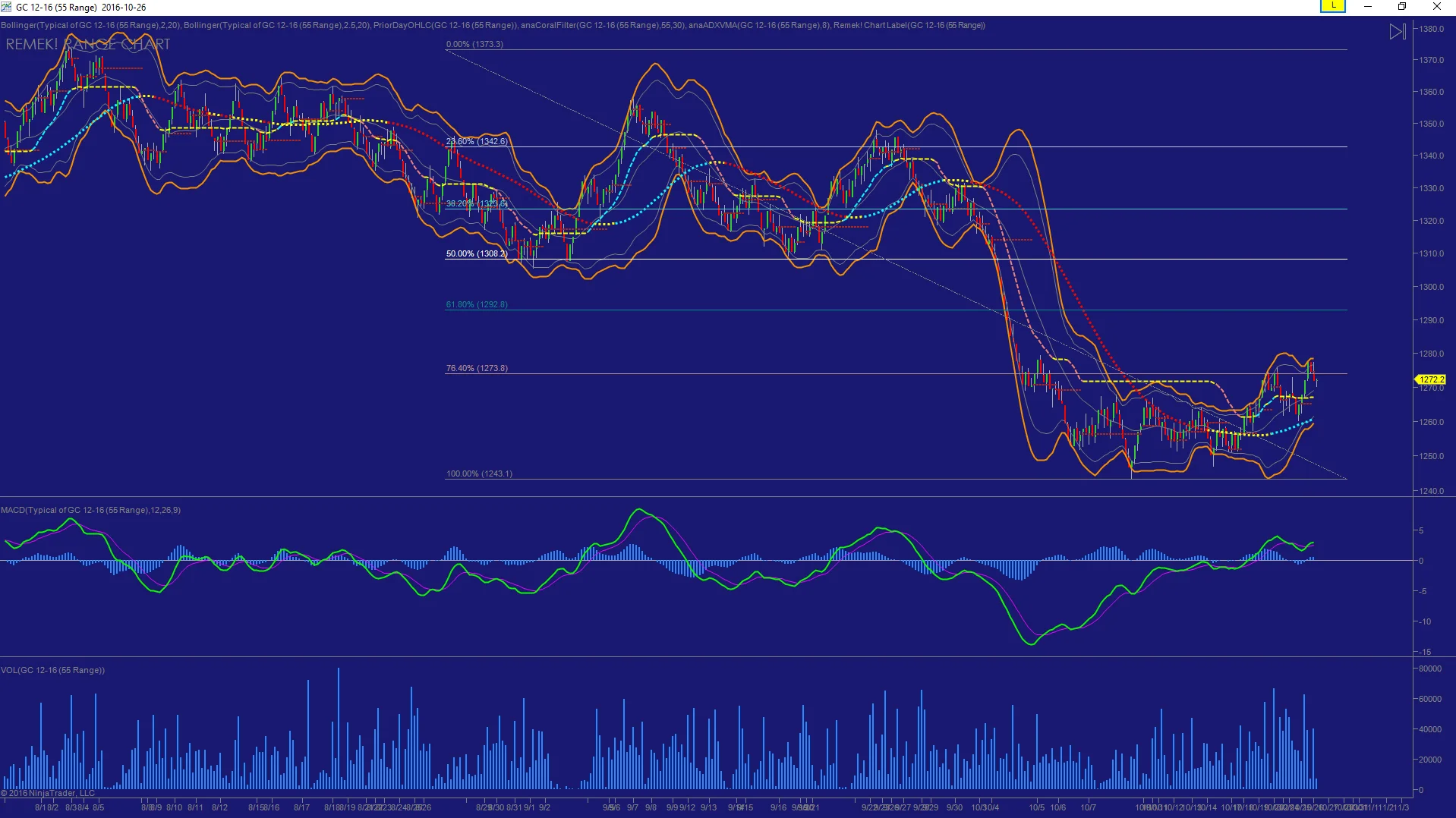1456x818 pixels.
Task: Click the scroll-to-latest-bar arrow icon
Action: pos(1398,32)
